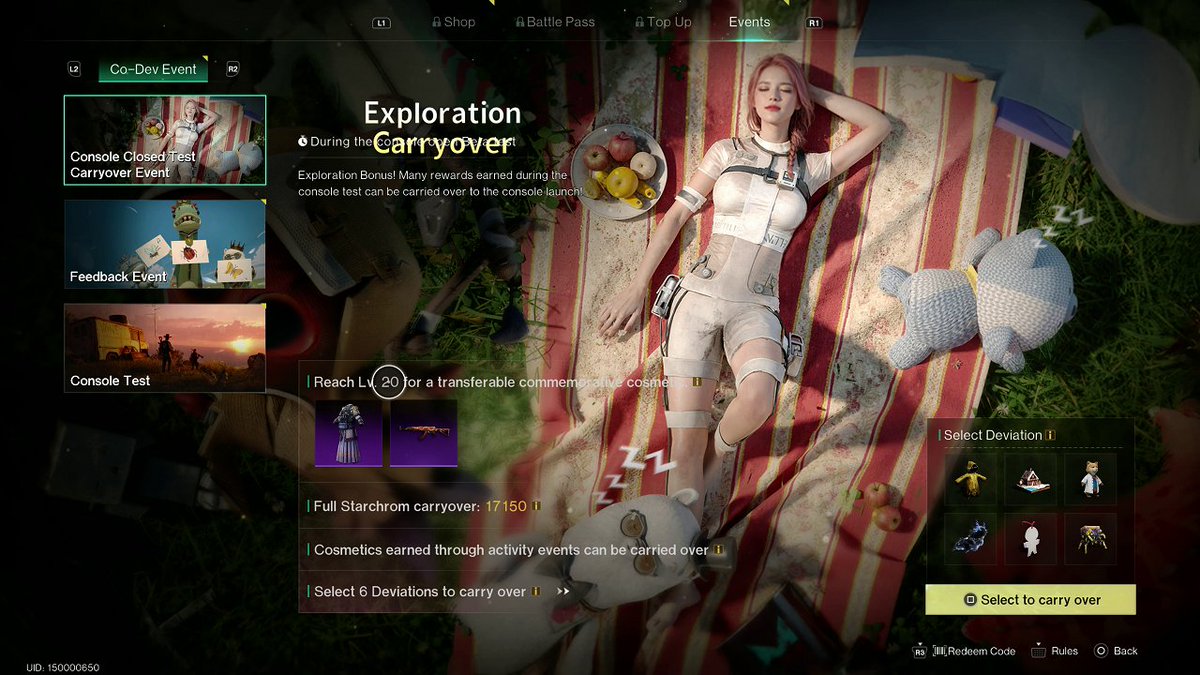Select the Co-Dev Event tab
The width and height of the screenshot is (1200, 675).
coord(153,69)
